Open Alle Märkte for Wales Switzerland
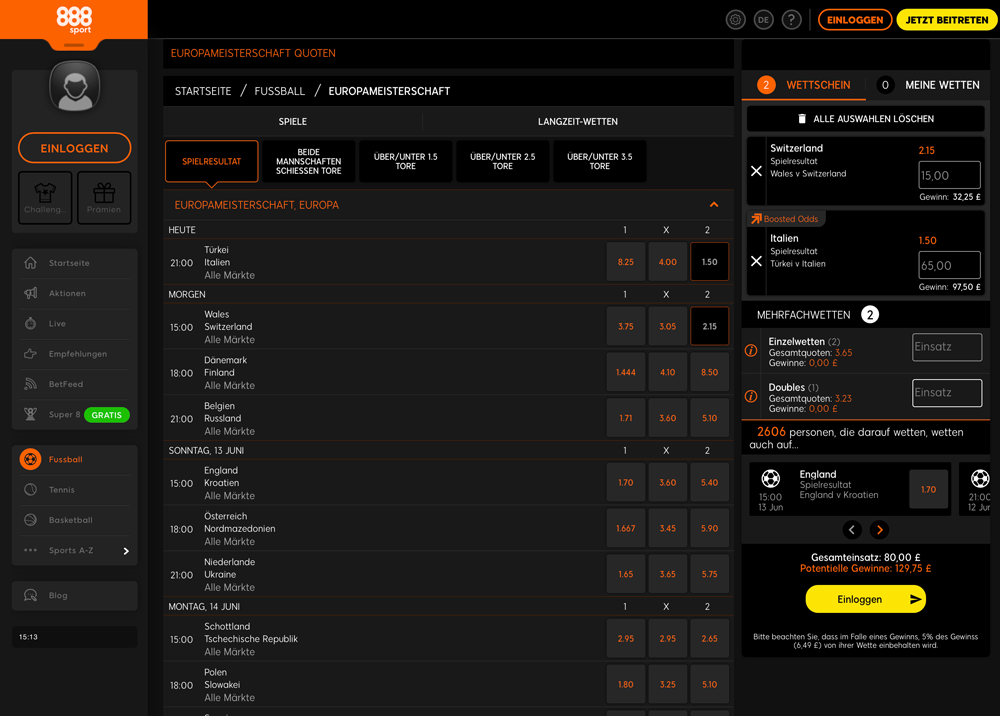The width and height of the screenshot is (1000, 716). click(230, 340)
